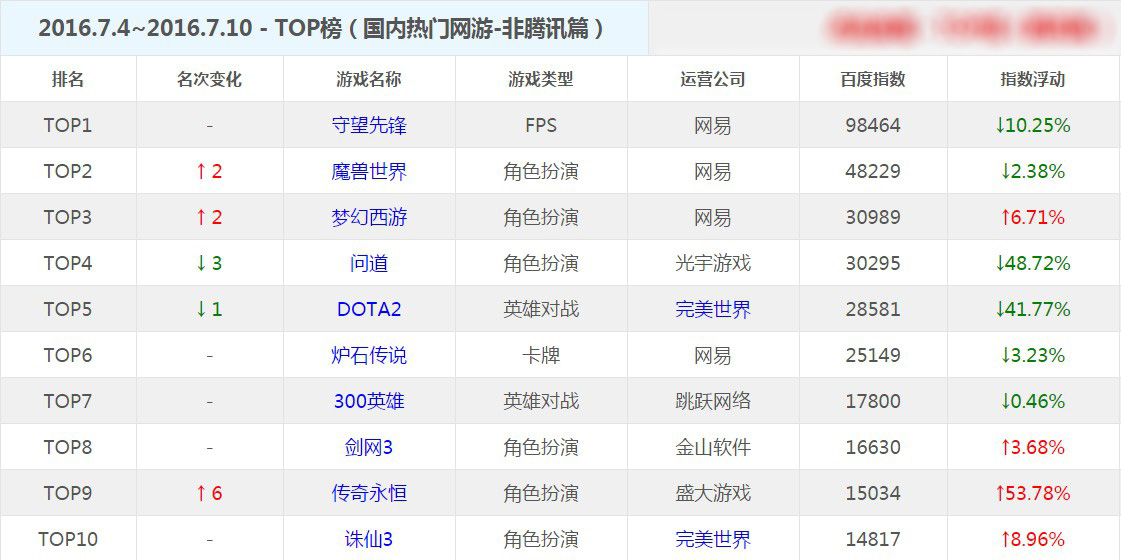Screen dimensions: 1121x560
Task: Click the 游戏名称 column header
Action: (369, 79)
